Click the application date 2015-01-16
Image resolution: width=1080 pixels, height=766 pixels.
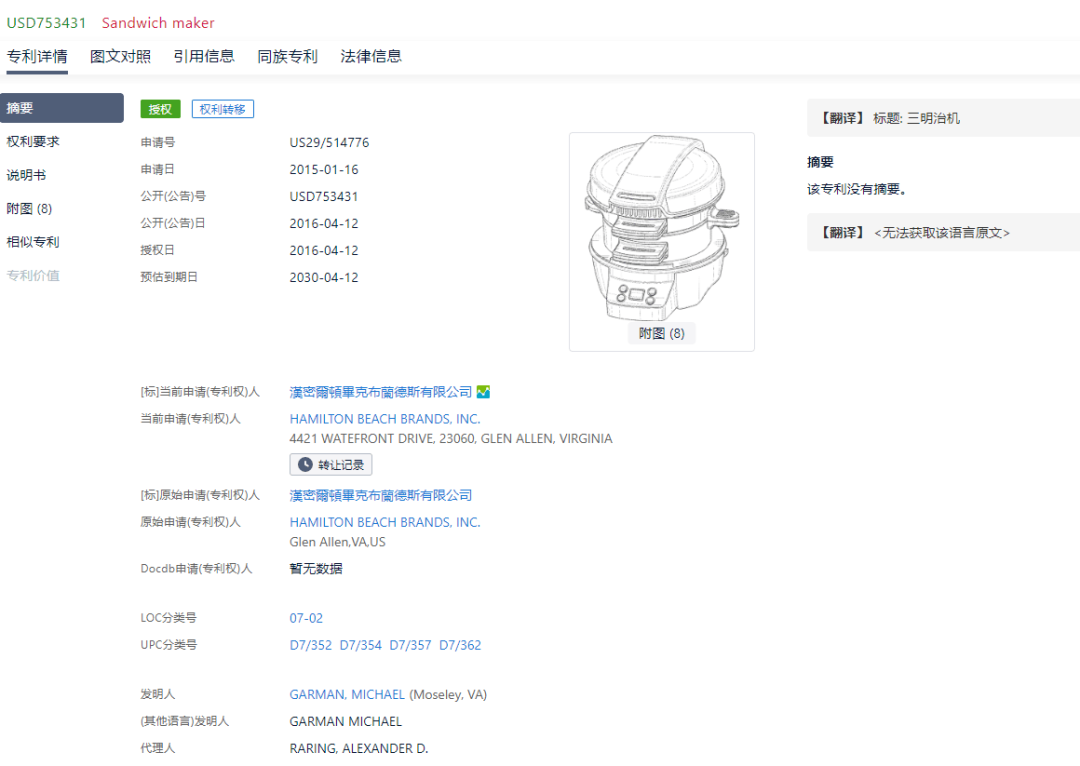tap(324, 169)
